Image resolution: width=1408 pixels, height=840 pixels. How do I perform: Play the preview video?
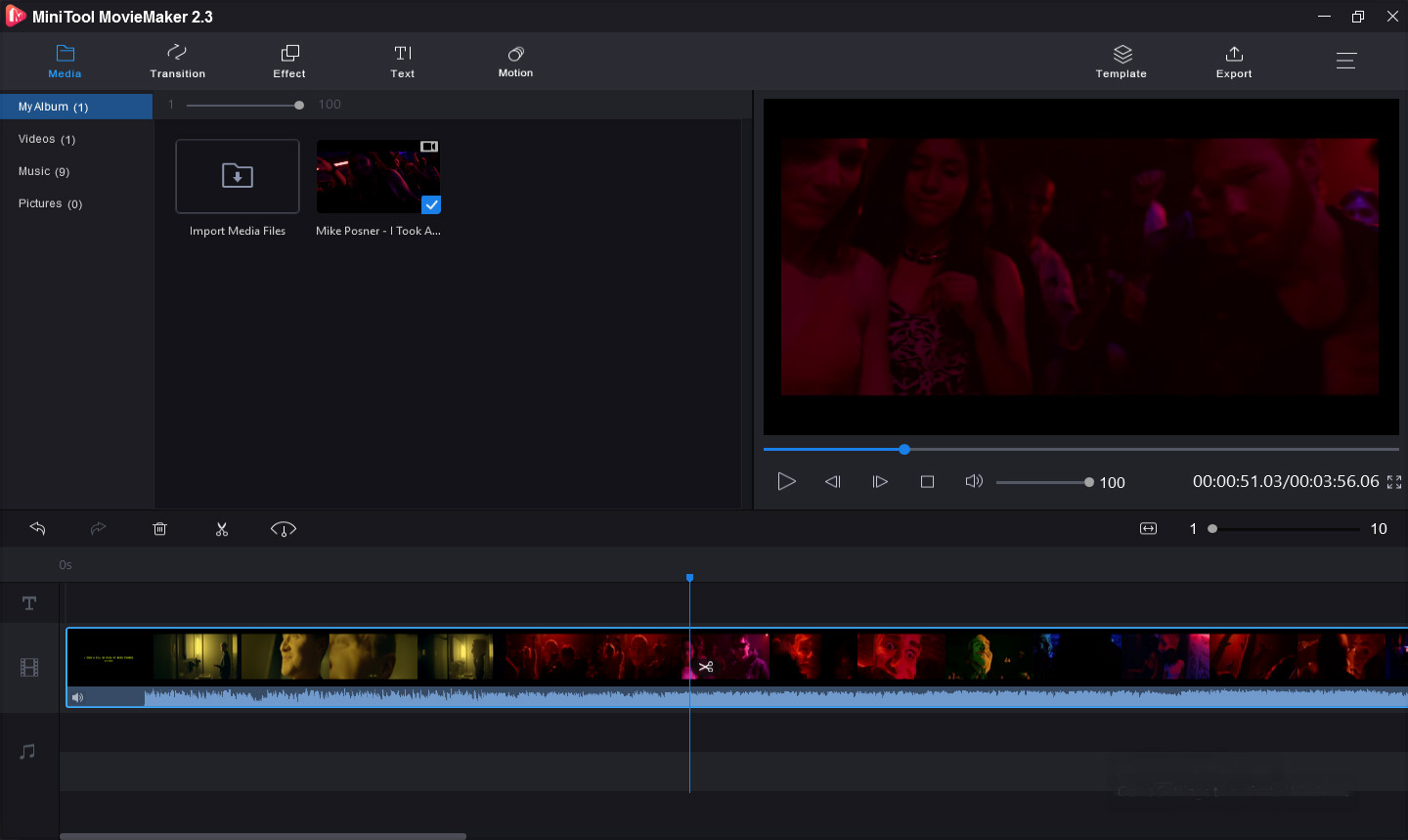coord(786,481)
